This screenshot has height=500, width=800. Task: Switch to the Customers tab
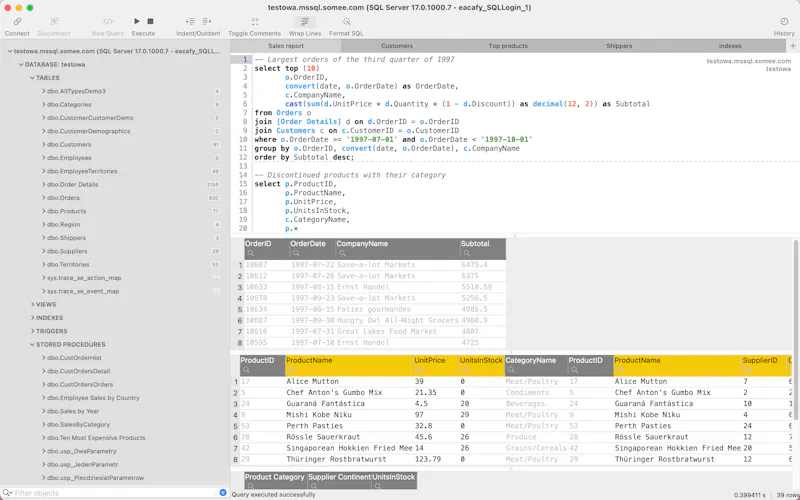pos(397,46)
